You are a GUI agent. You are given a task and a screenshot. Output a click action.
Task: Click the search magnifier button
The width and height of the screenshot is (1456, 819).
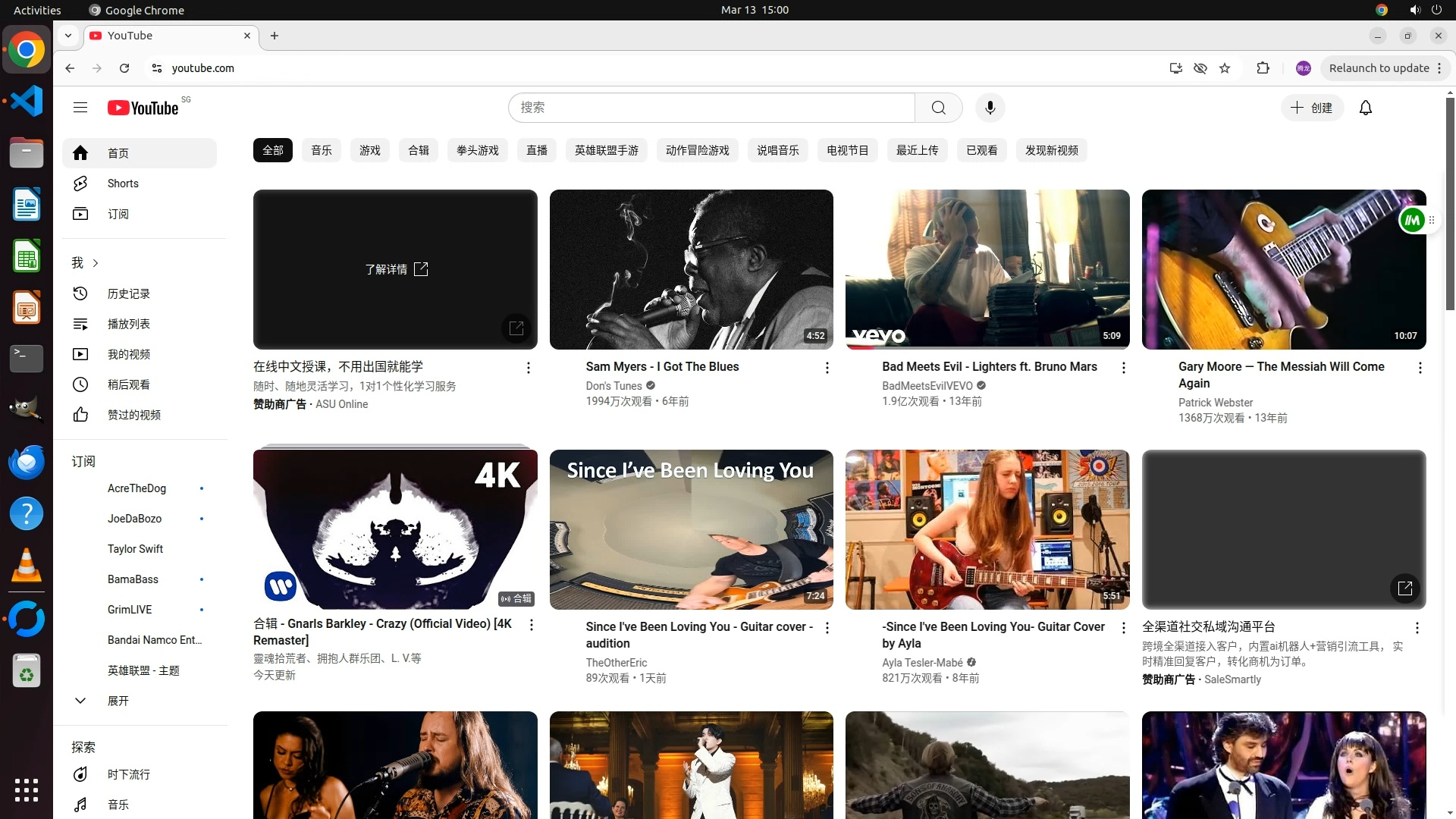[938, 108]
